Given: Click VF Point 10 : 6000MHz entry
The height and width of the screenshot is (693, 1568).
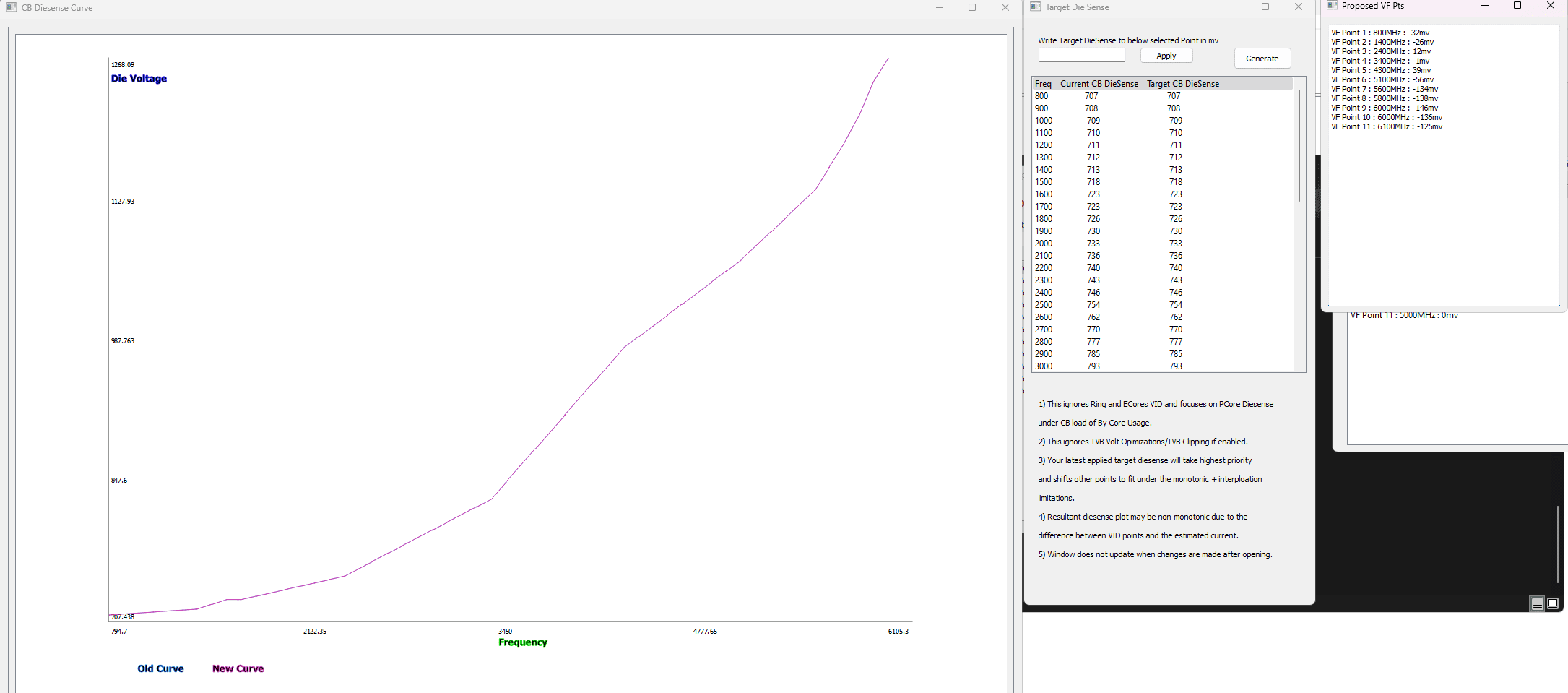Looking at the screenshot, I should pos(1387,117).
